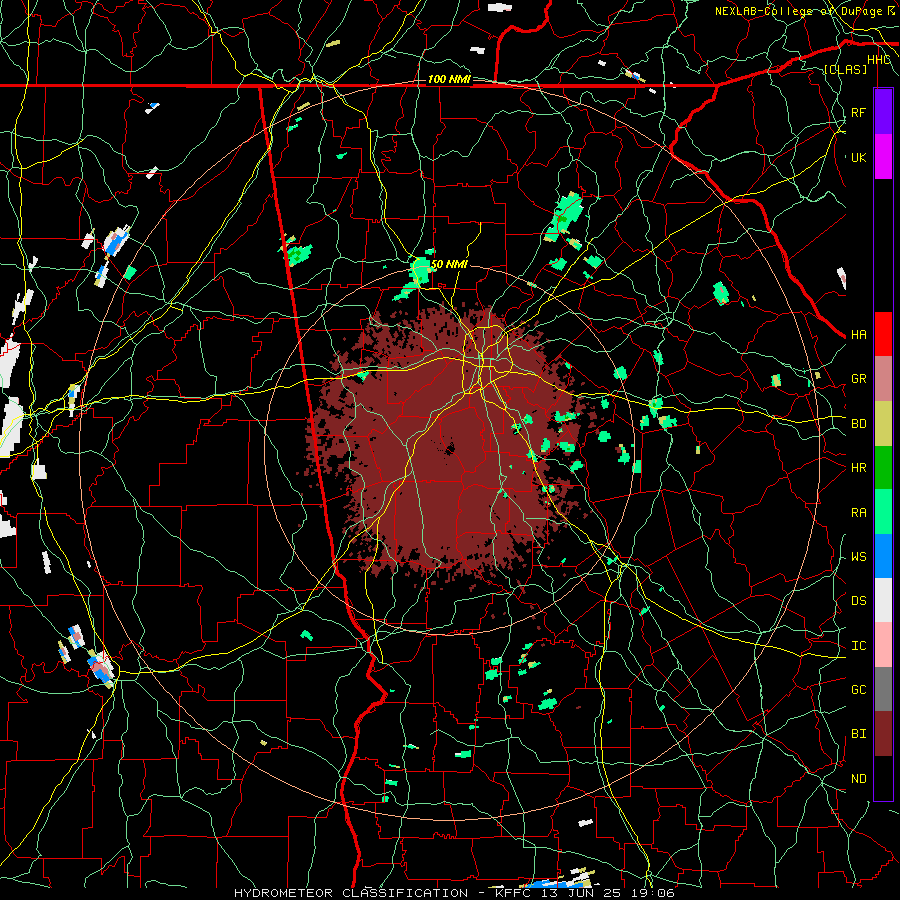Image resolution: width=900 pixels, height=900 pixels.
Task: Click the dusty pink GR legend swatch
Action: point(883,379)
